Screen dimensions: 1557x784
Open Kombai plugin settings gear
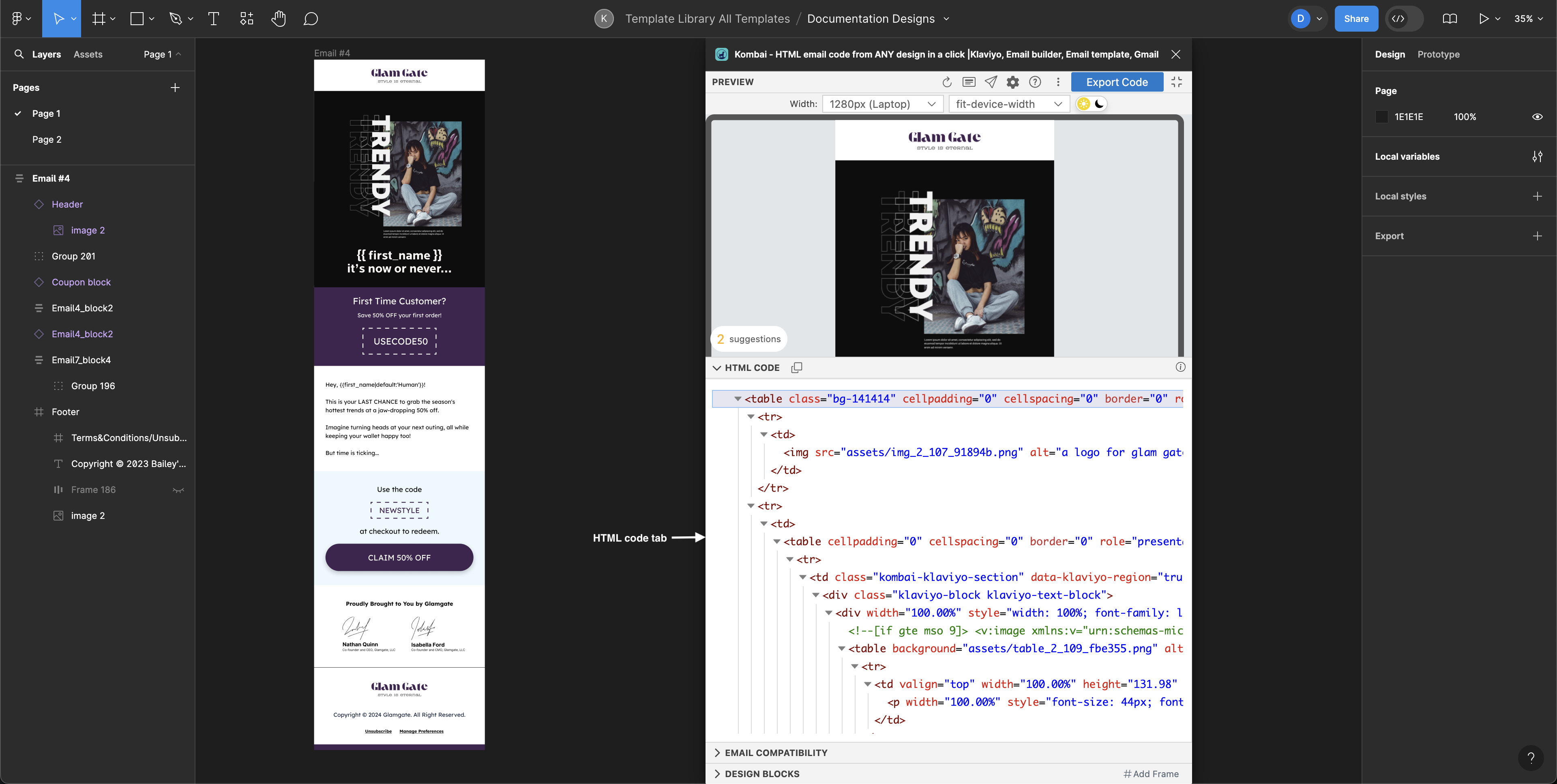tap(1013, 82)
